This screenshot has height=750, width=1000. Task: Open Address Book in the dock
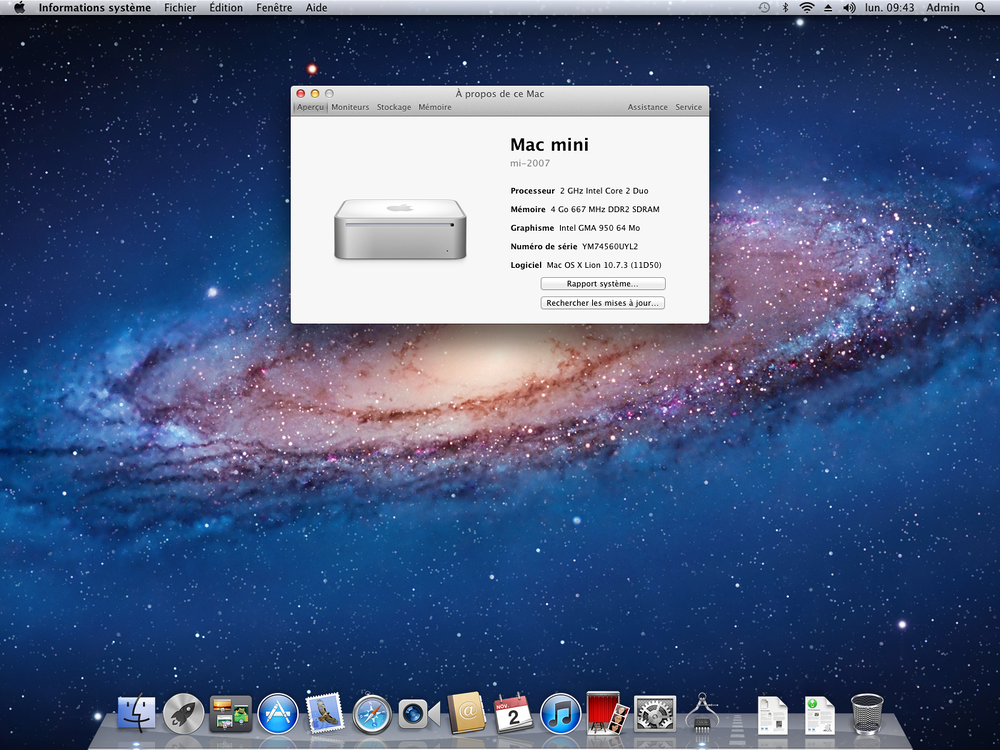point(466,714)
